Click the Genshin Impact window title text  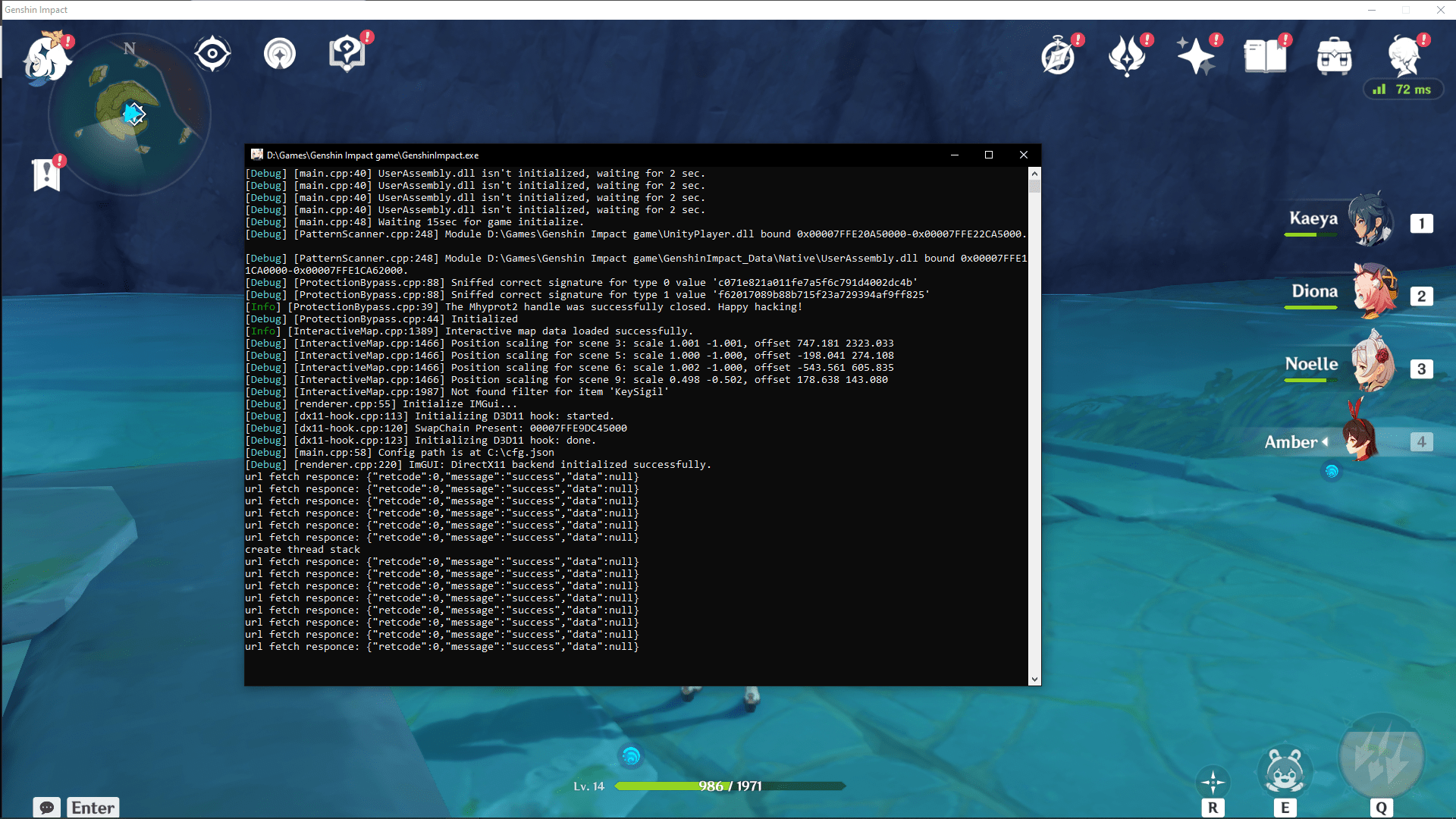pyautogui.click(x=36, y=10)
